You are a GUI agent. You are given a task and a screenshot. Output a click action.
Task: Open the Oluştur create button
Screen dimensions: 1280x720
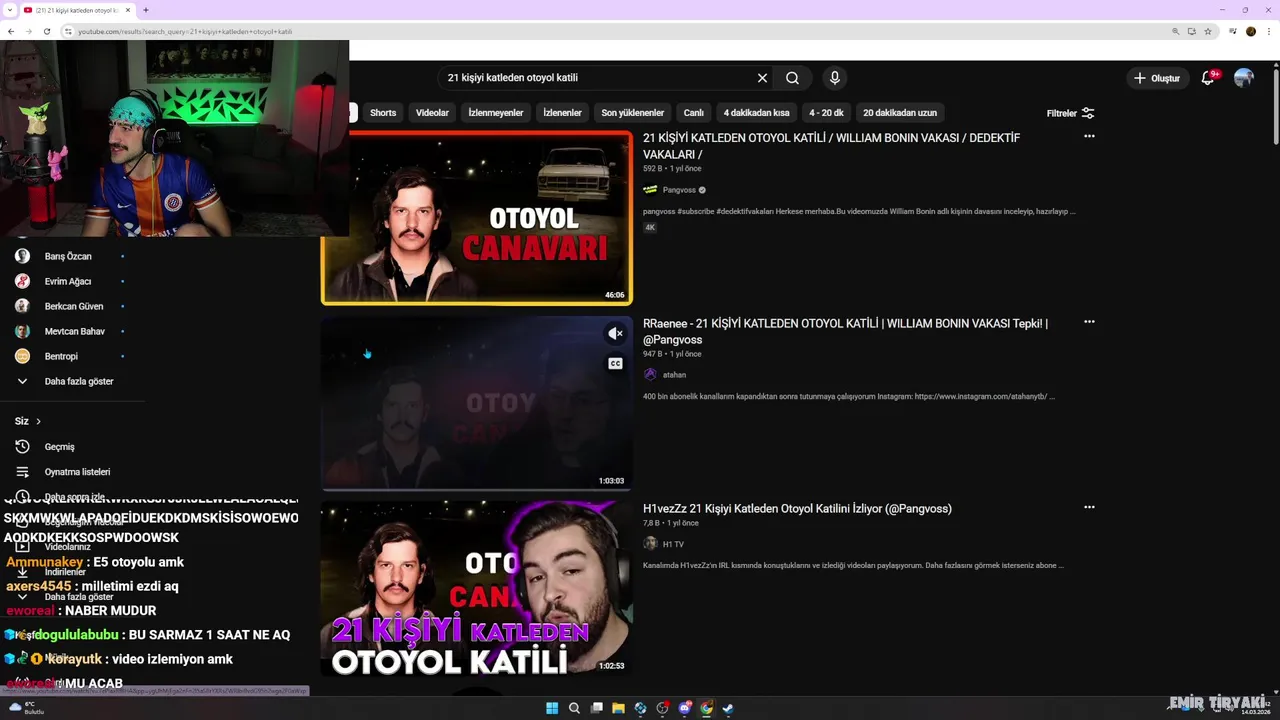(x=1157, y=78)
